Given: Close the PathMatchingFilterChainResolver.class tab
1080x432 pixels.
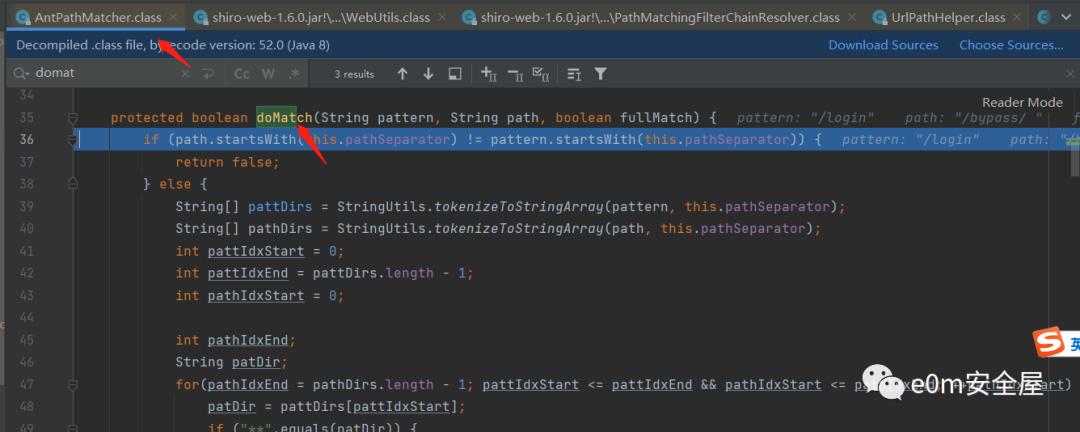Looking at the screenshot, I should pyautogui.click(x=851, y=17).
